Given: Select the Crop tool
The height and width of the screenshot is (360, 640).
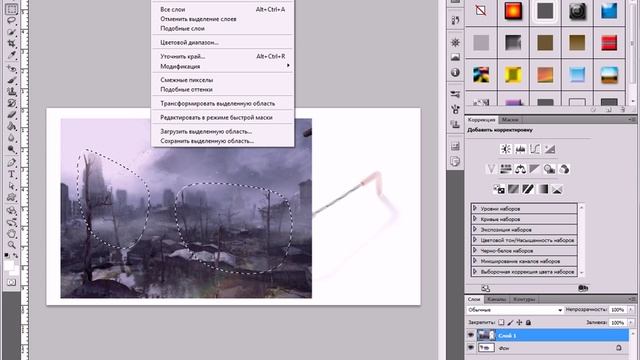Looking at the screenshot, I should tap(11, 43).
